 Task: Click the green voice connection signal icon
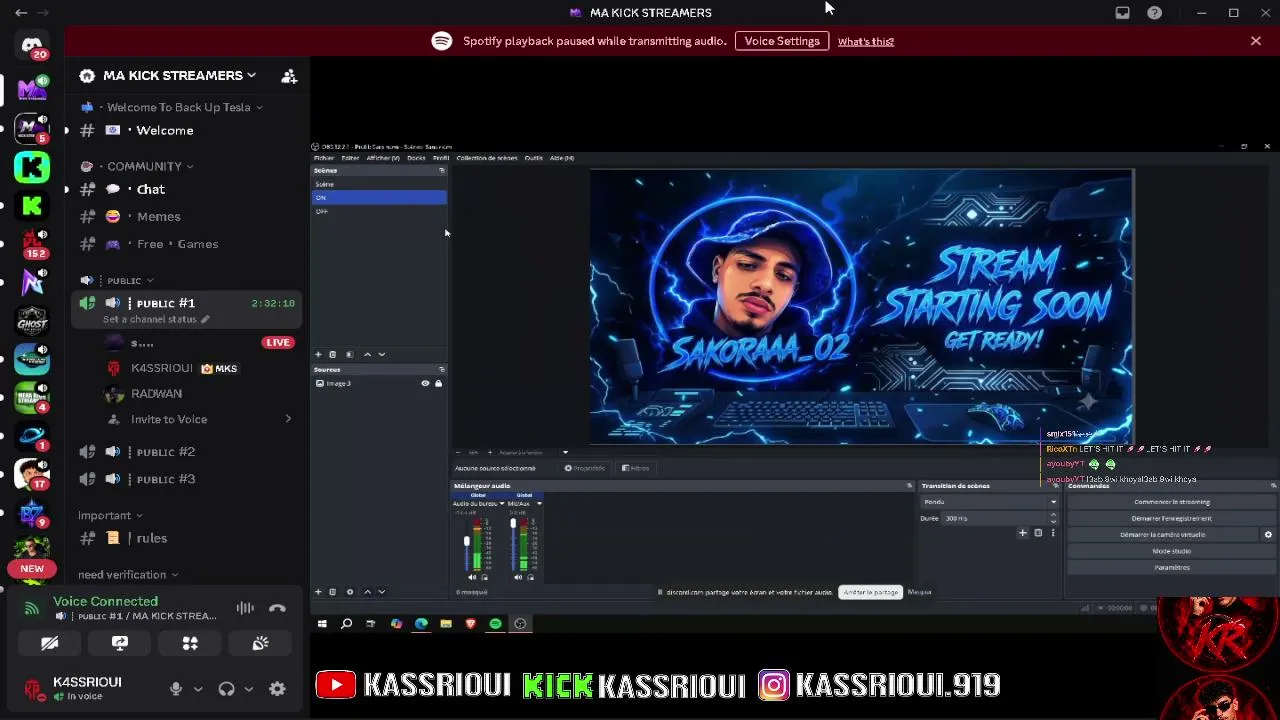(32, 608)
